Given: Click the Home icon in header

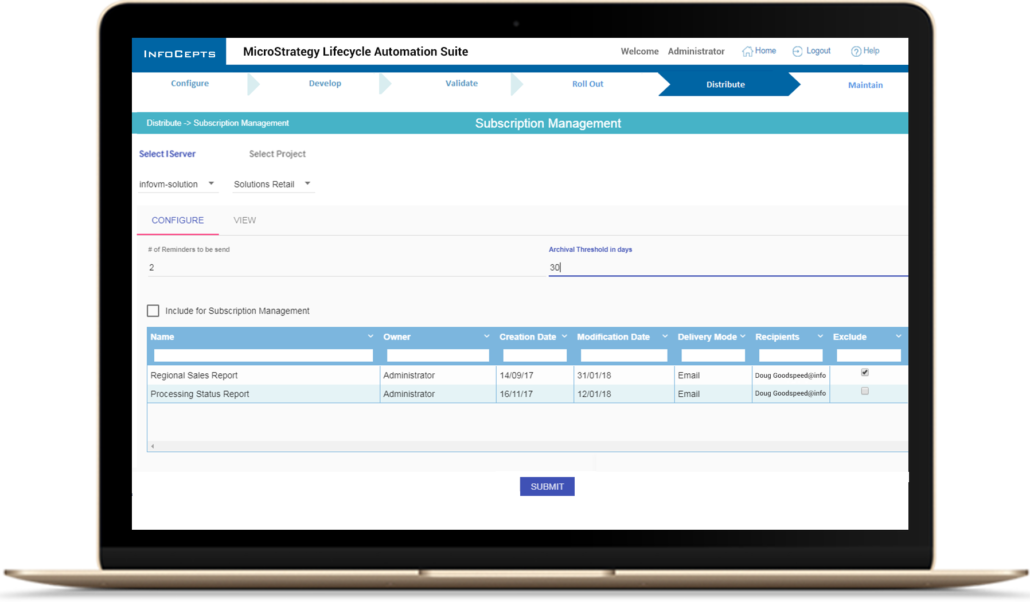Looking at the screenshot, I should [747, 51].
